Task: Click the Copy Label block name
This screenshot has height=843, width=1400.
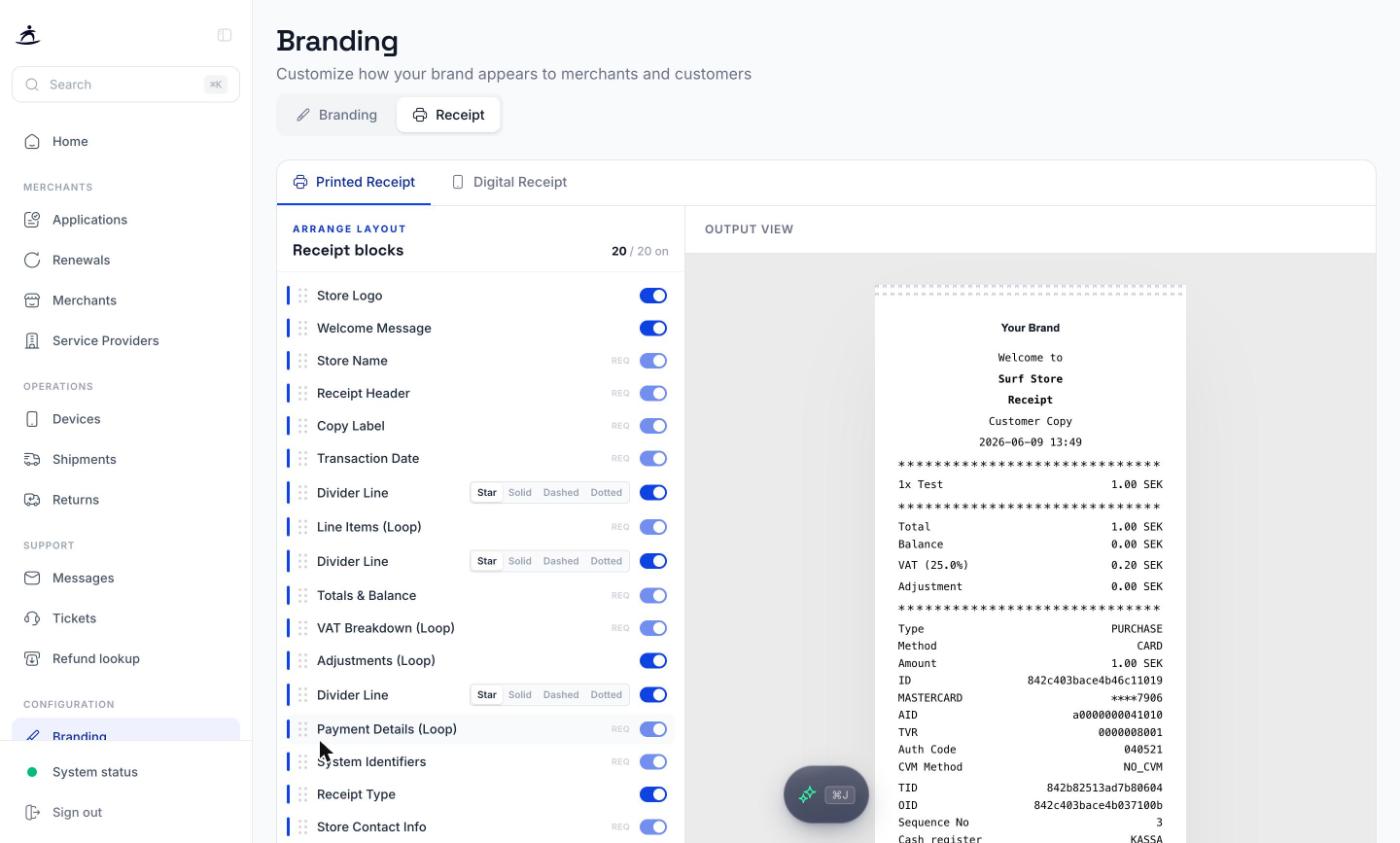Action: (x=351, y=426)
